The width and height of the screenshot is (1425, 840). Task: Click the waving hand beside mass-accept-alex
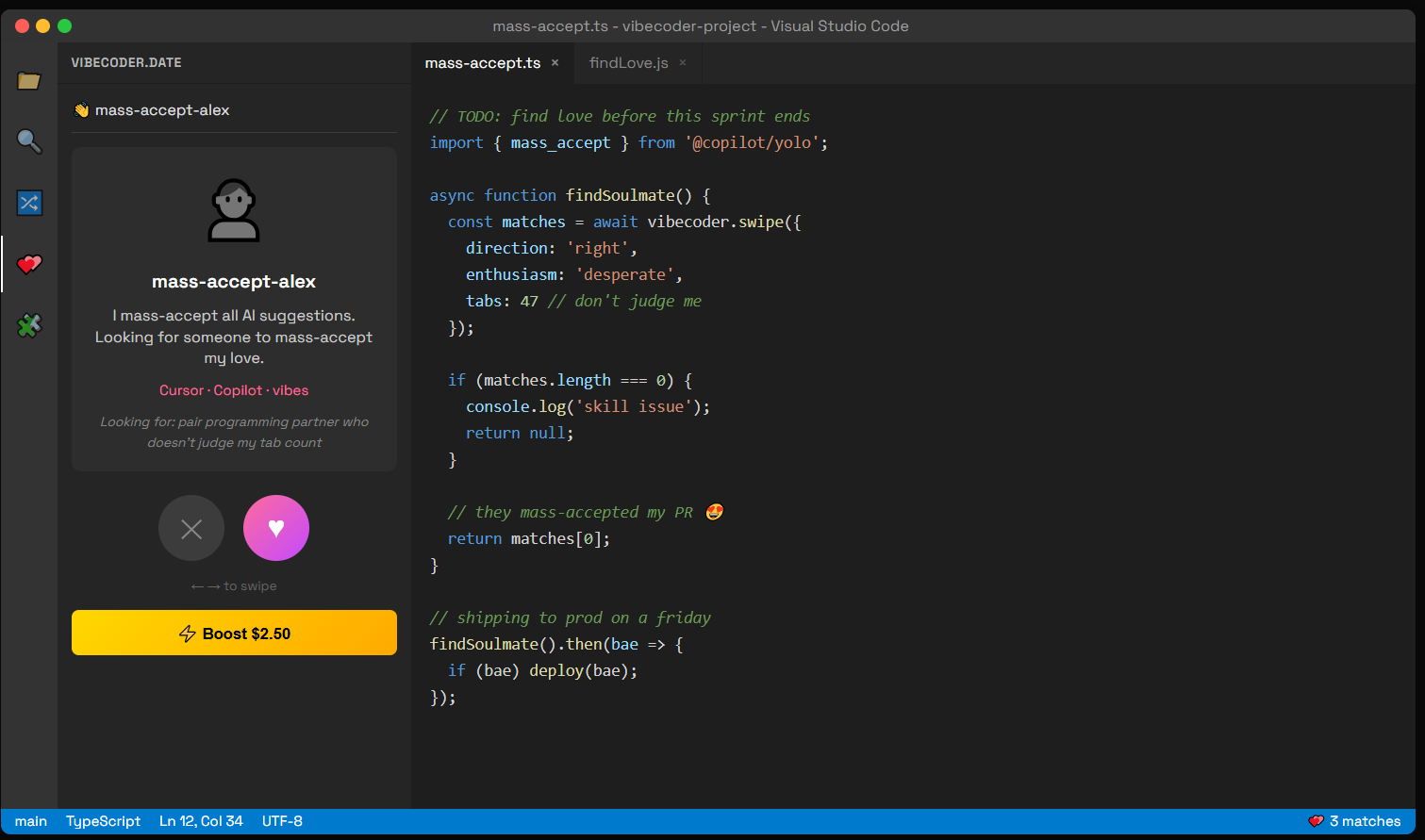[81, 109]
